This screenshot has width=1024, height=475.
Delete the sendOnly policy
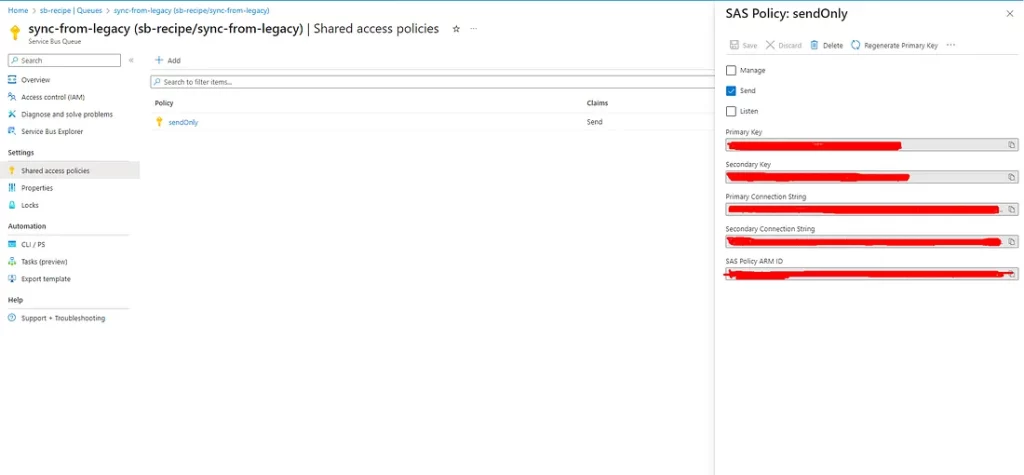[x=827, y=46]
